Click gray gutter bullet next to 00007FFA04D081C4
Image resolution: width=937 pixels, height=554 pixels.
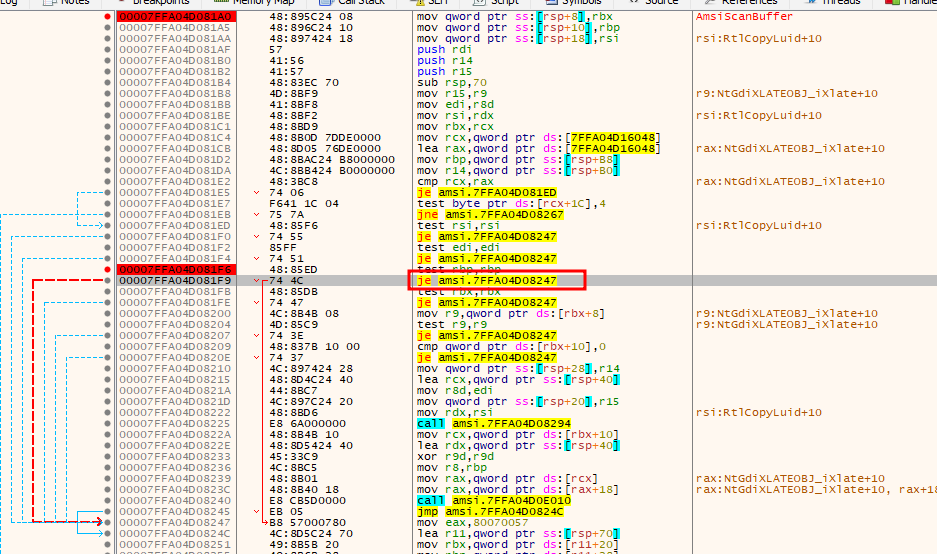tap(108, 137)
